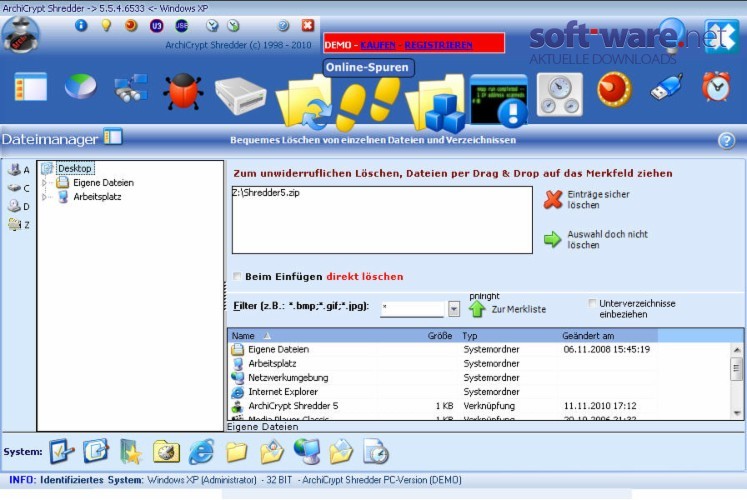Click the first clock icon in top bar
Image resolution: width=747 pixels, height=500 pixels.
pos(212,26)
